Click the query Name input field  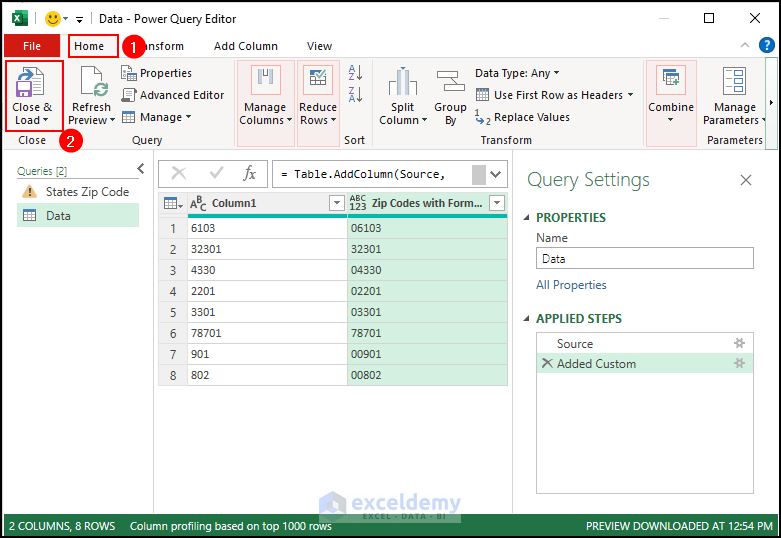click(x=645, y=259)
